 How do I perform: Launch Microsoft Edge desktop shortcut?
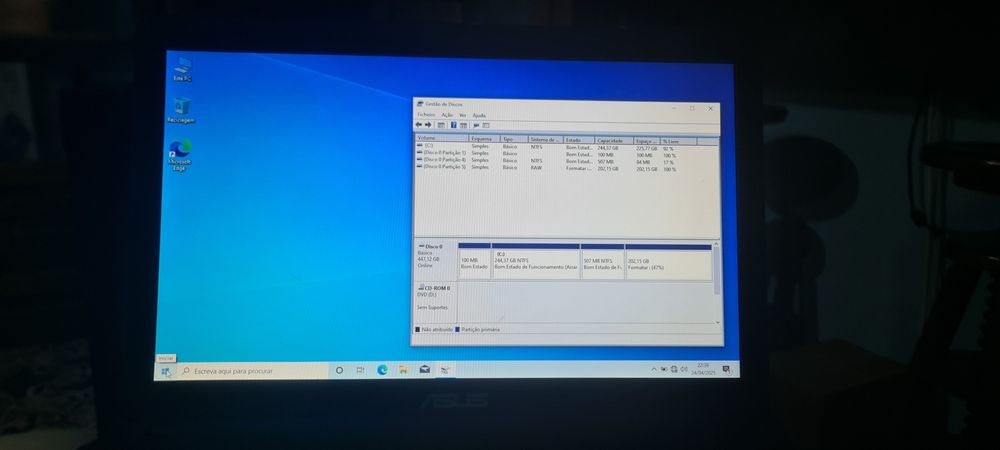(180, 155)
